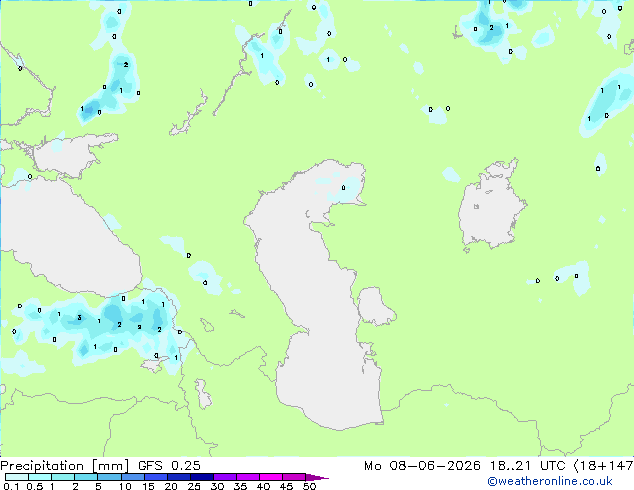Click the over-50 mm legend arrow tip
The image size is (634, 490).
(317, 478)
